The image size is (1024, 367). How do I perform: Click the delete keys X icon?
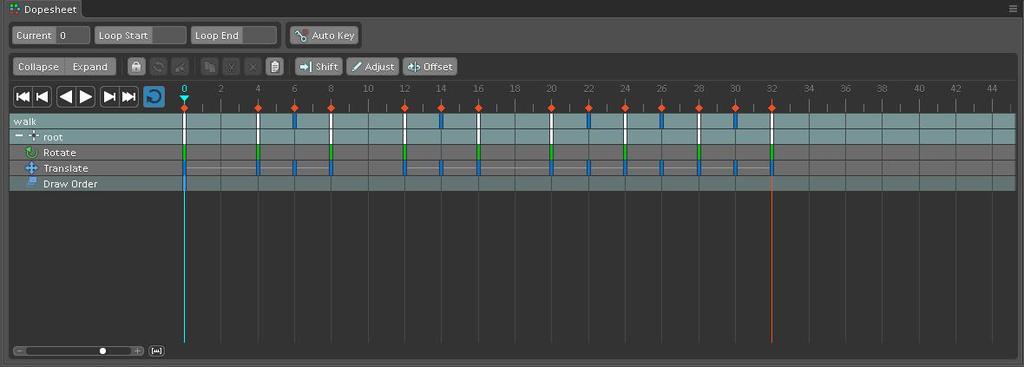[x=253, y=67]
